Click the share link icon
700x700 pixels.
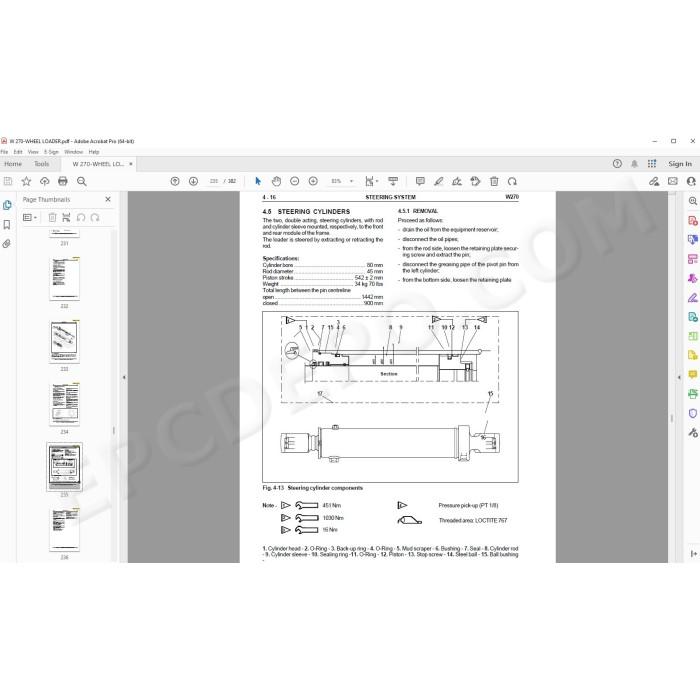coord(654,181)
